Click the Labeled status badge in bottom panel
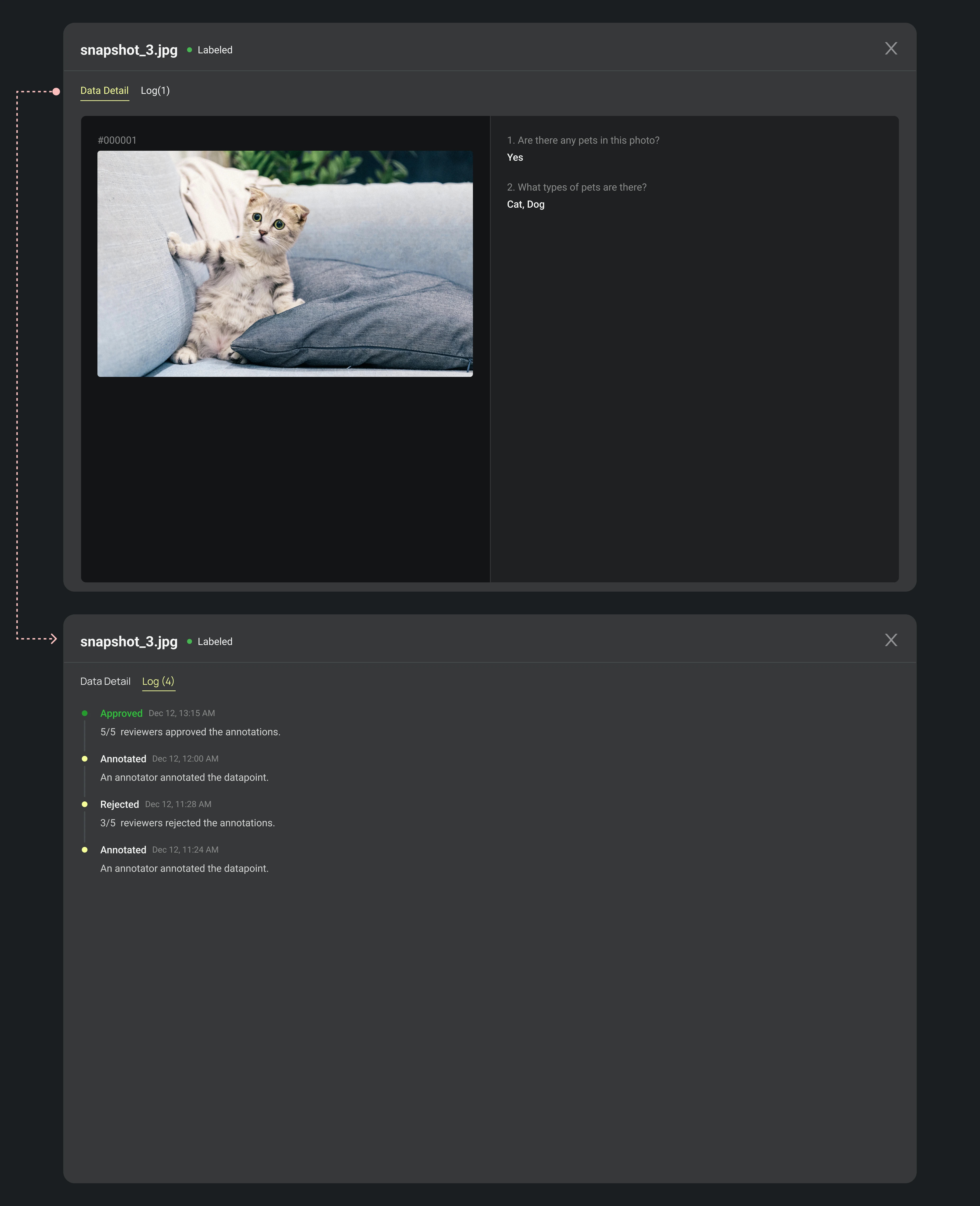 (215, 642)
